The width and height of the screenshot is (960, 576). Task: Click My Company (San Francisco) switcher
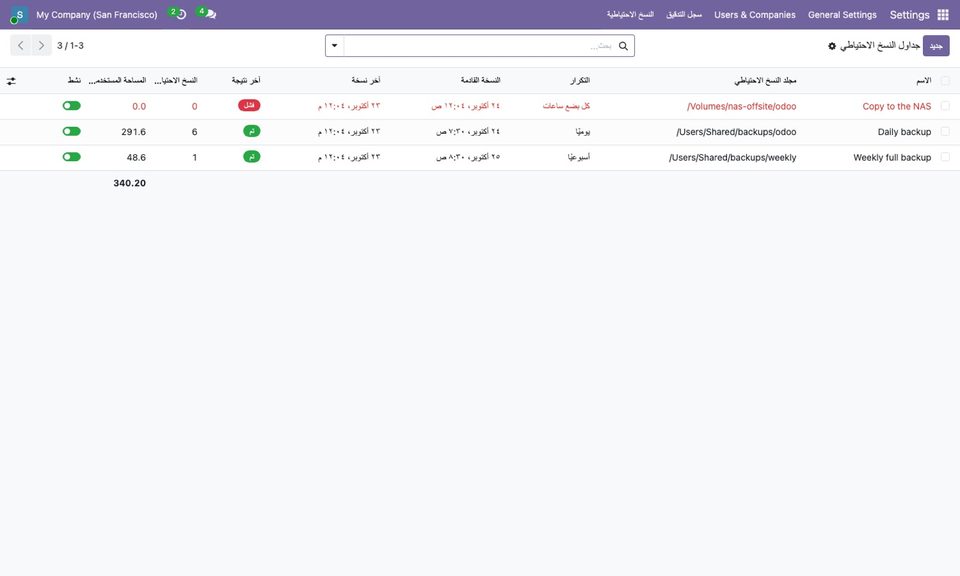click(97, 15)
